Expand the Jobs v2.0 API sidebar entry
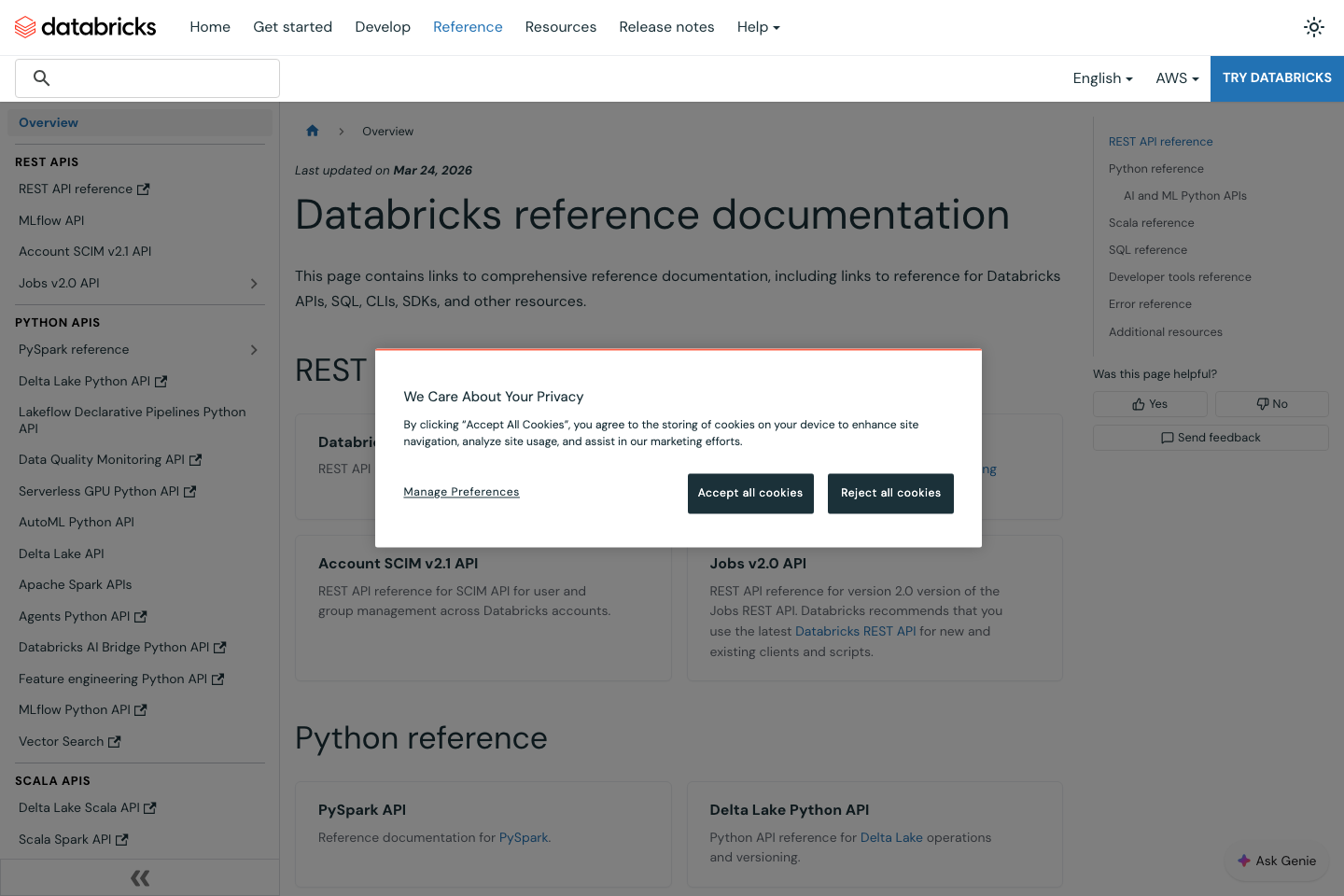 253,283
